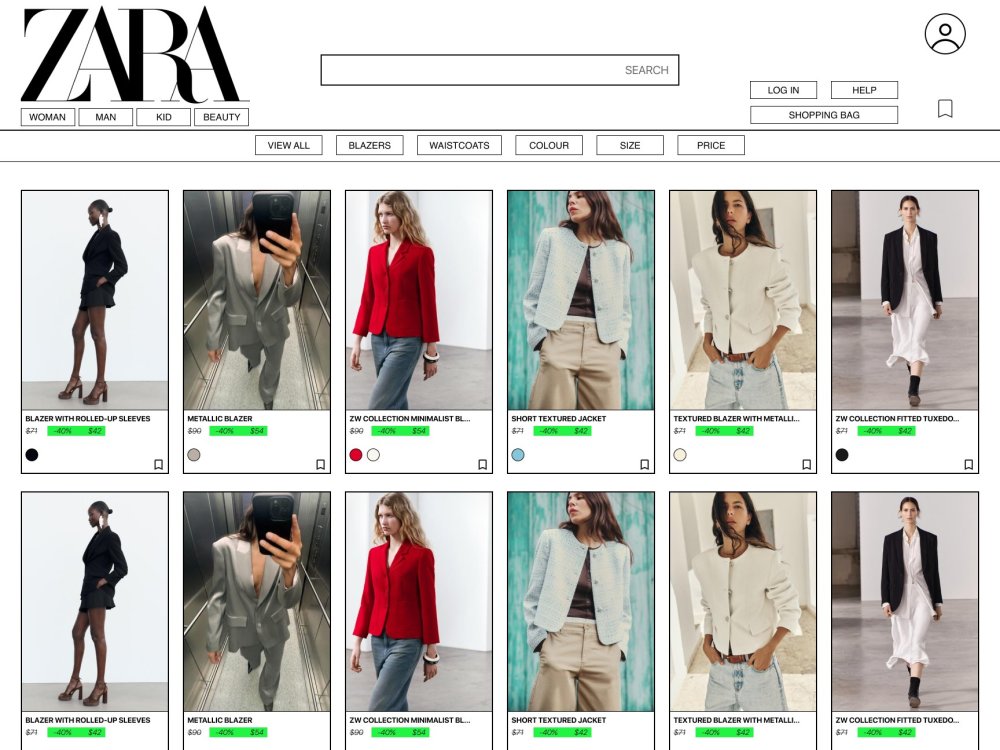Open second-row black blazer product photo
The image size is (1000, 750).
point(95,601)
